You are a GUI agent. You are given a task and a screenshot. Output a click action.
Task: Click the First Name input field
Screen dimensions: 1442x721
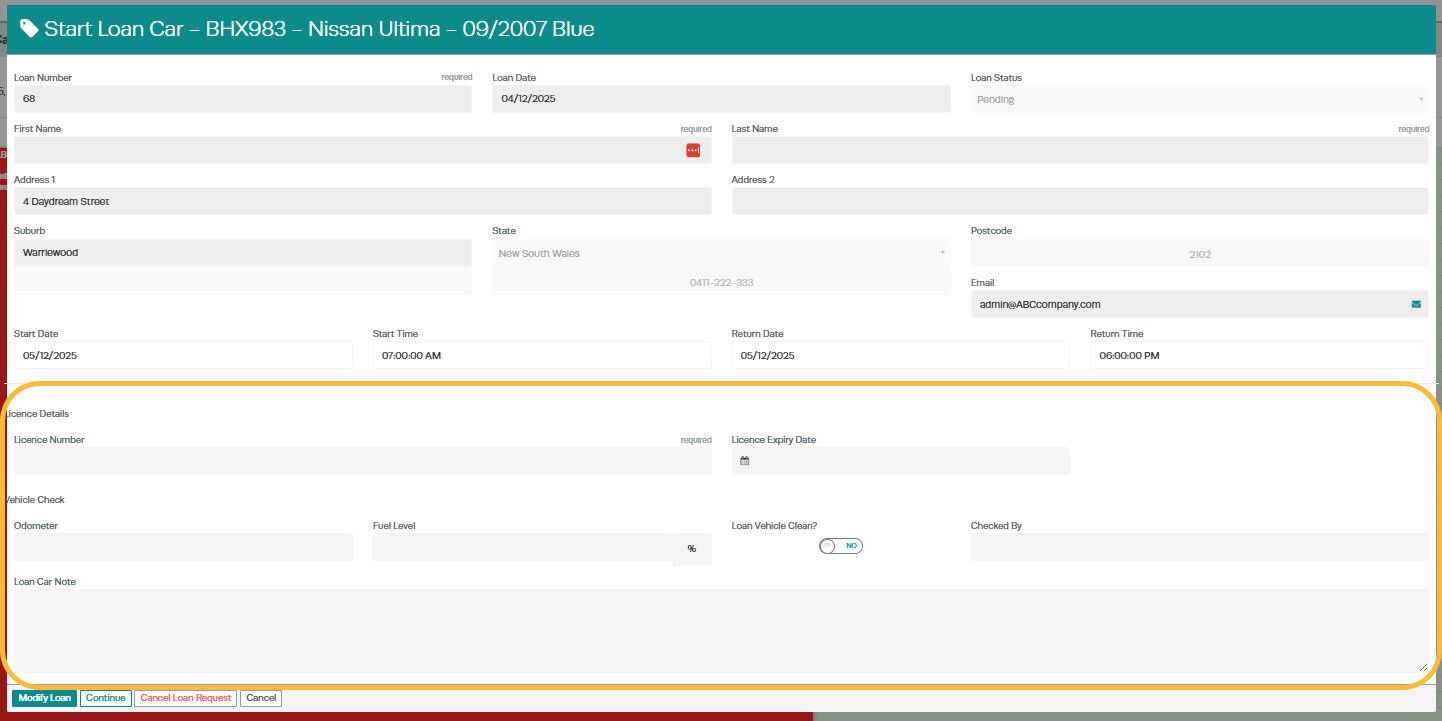[362, 150]
